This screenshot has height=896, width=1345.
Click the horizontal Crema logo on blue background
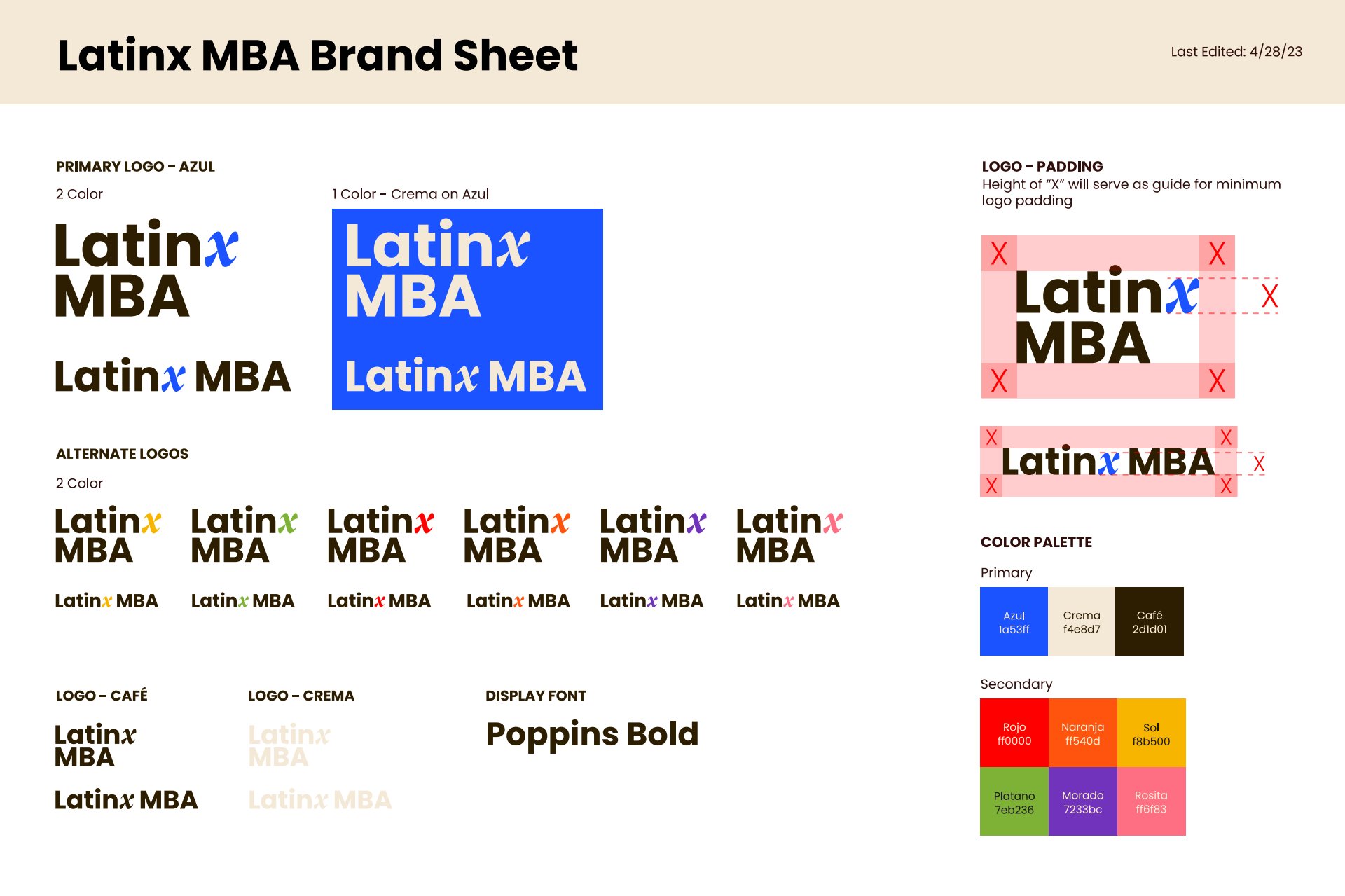tap(466, 377)
